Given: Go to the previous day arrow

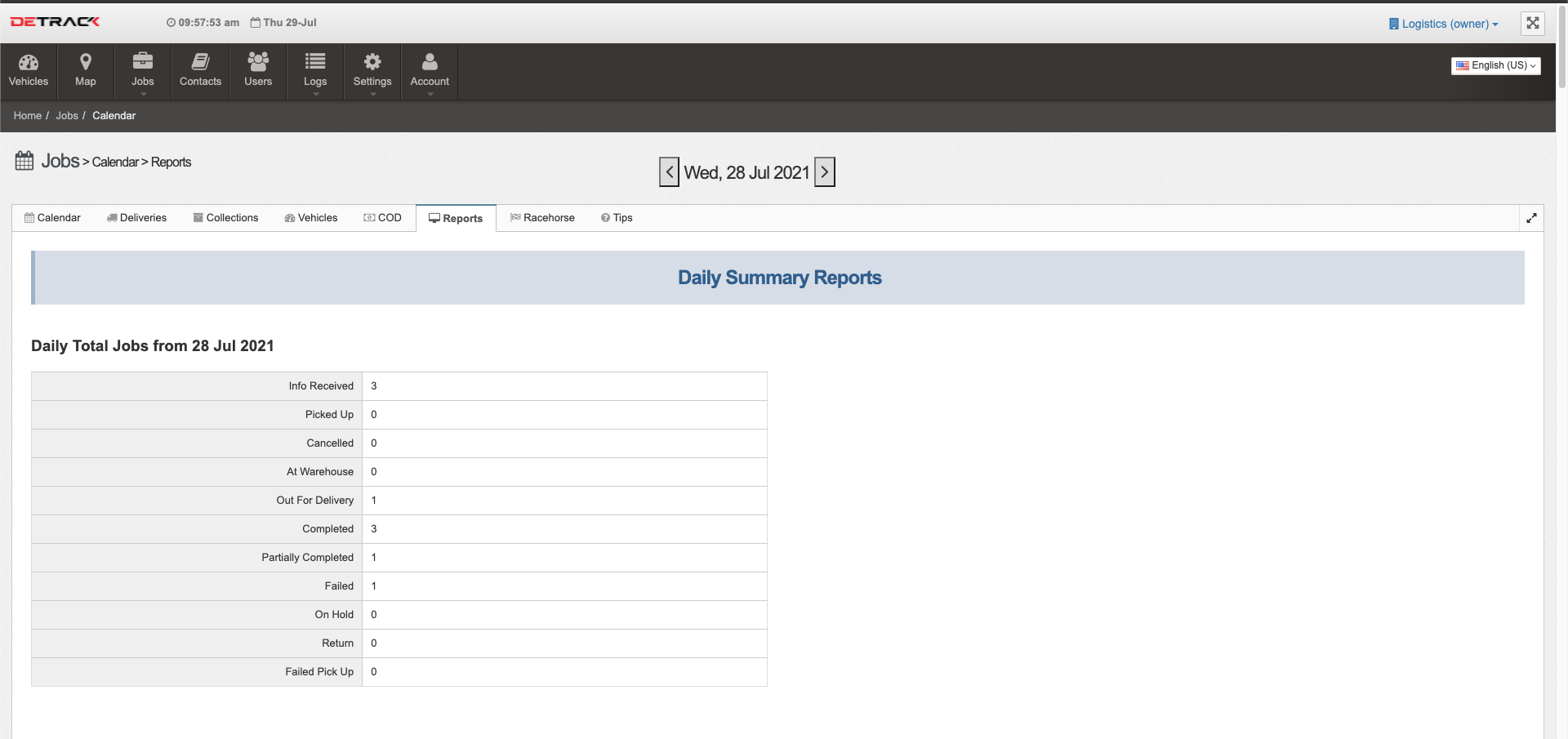Looking at the screenshot, I should point(669,172).
